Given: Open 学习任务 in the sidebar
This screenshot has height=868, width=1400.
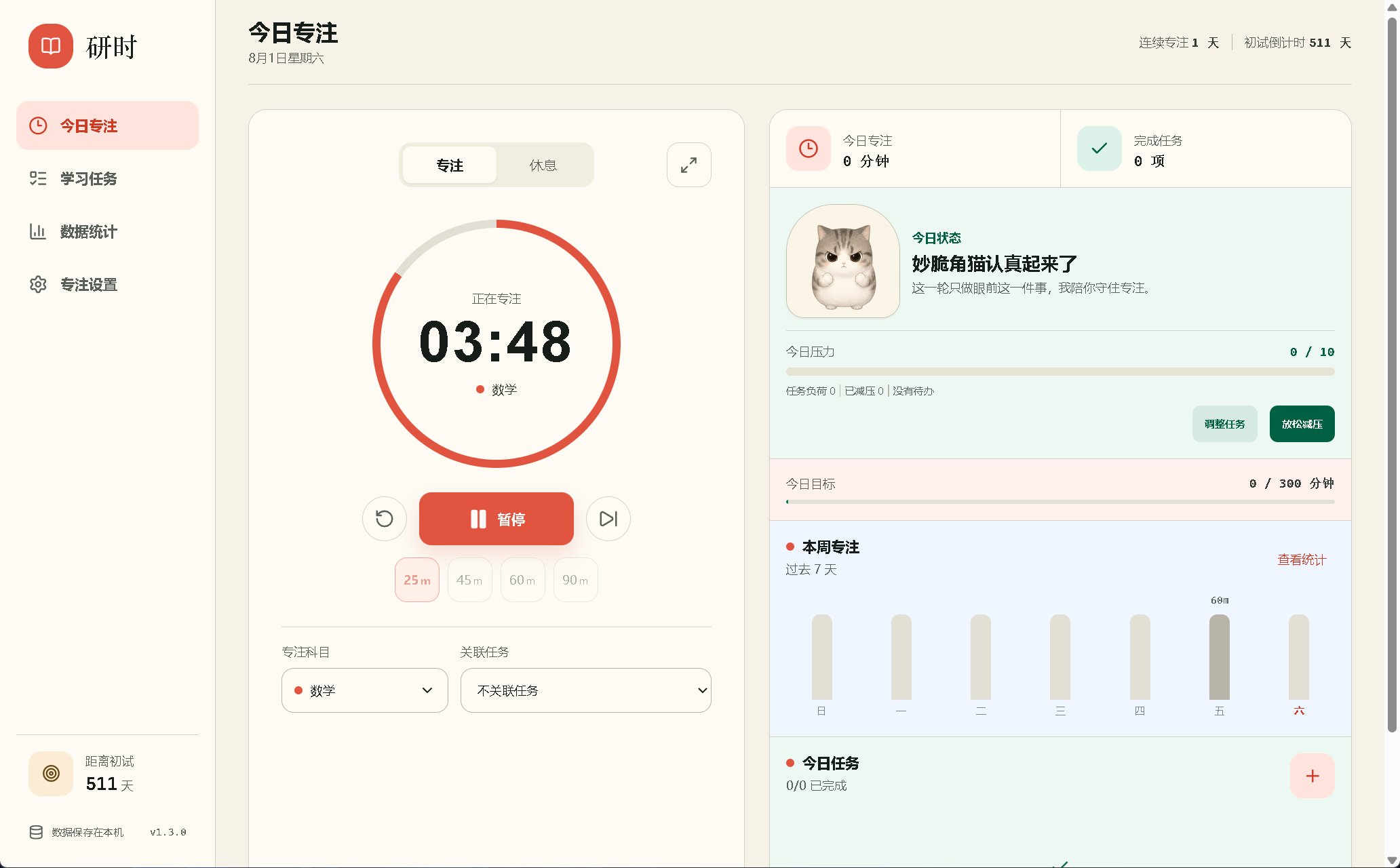Looking at the screenshot, I should click(107, 178).
